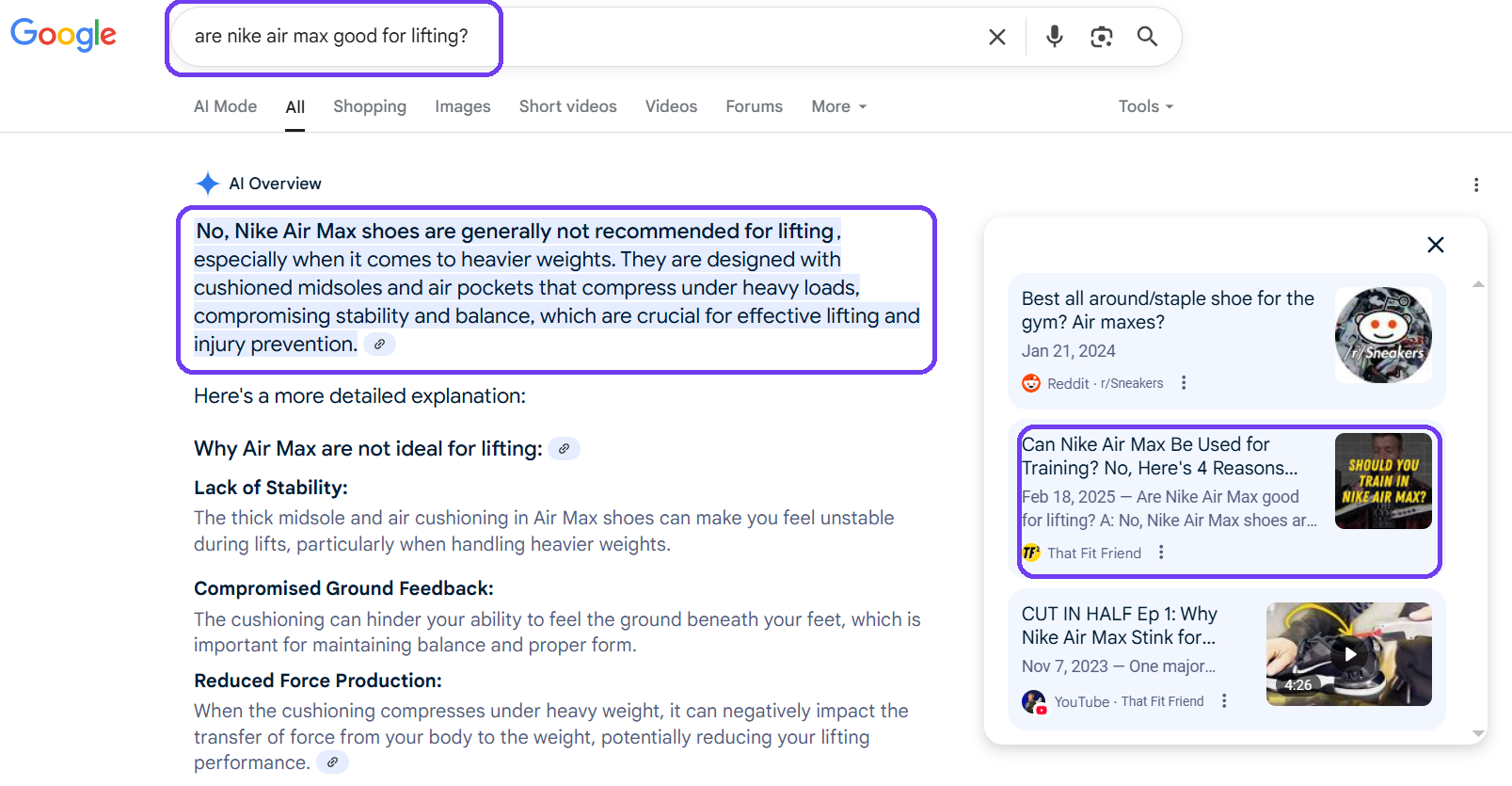
Task: Start voice search with the microphone icon
Action: point(1055,37)
